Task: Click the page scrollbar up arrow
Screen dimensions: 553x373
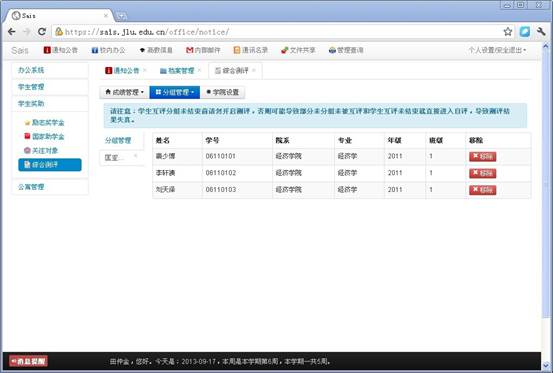Action: 546,46
